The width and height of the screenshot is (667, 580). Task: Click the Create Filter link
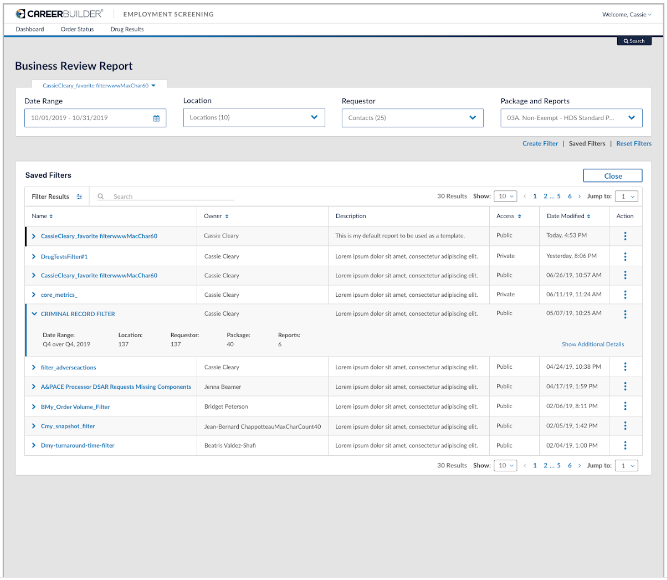pyautogui.click(x=540, y=144)
